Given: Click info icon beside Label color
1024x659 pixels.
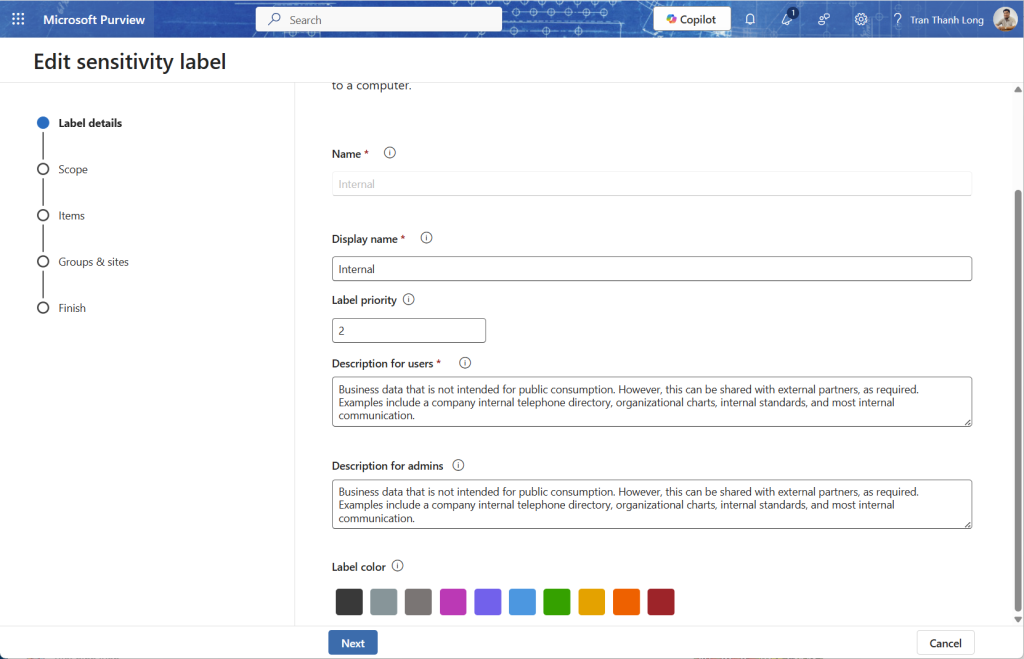Looking at the screenshot, I should pyautogui.click(x=397, y=566).
